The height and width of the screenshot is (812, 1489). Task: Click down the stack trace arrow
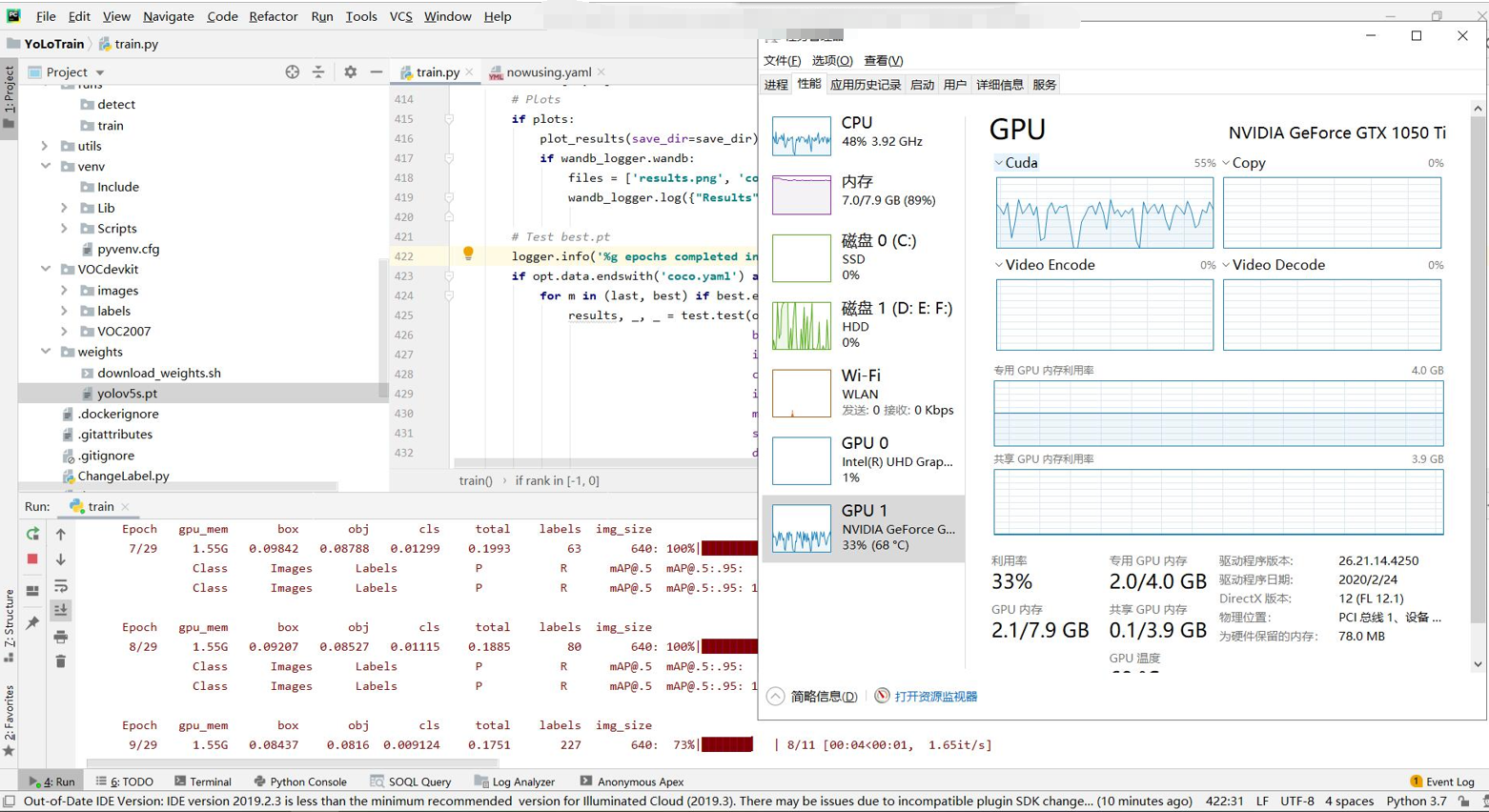(61, 559)
